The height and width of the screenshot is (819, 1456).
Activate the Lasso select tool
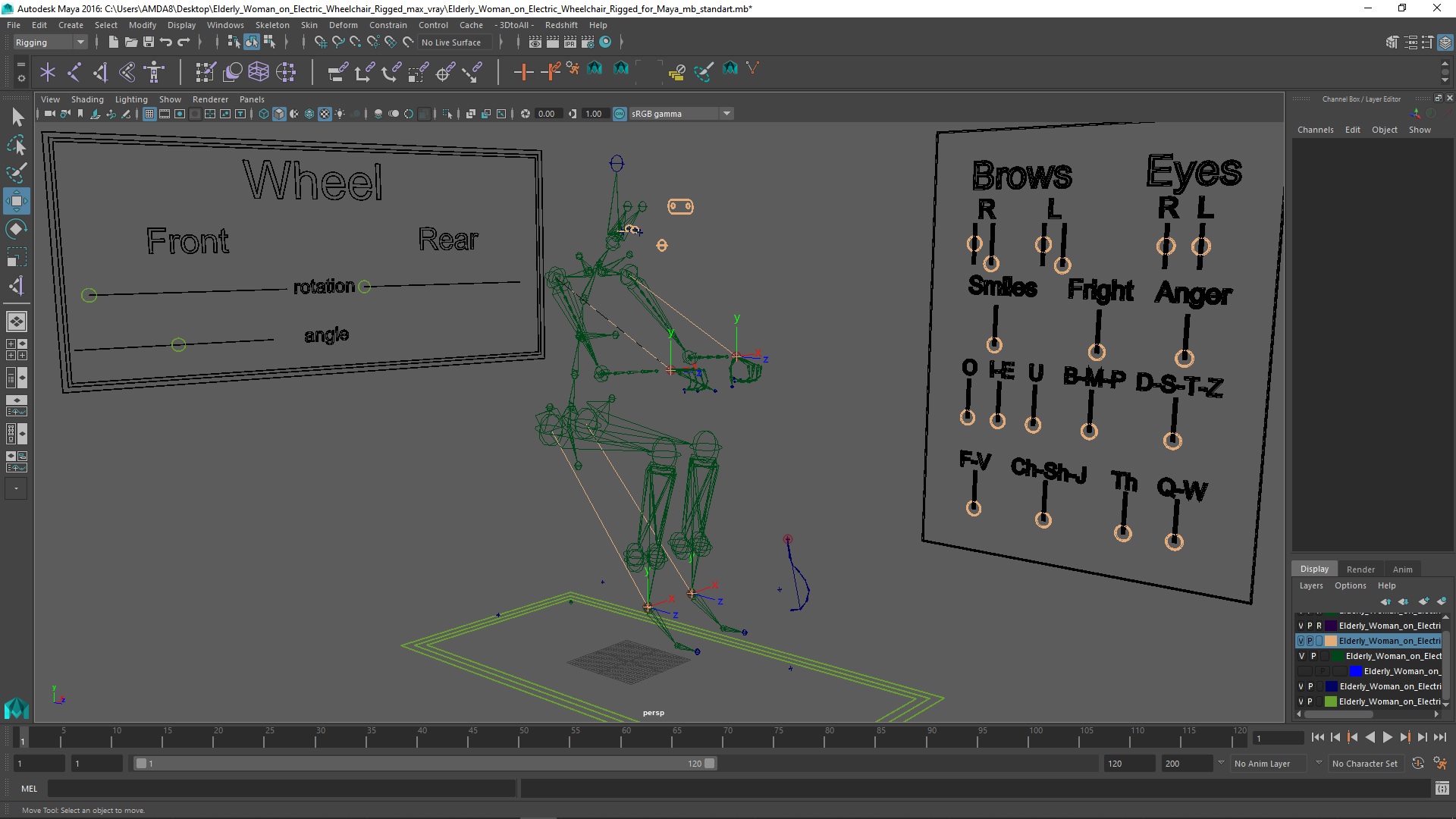tap(17, 145)
